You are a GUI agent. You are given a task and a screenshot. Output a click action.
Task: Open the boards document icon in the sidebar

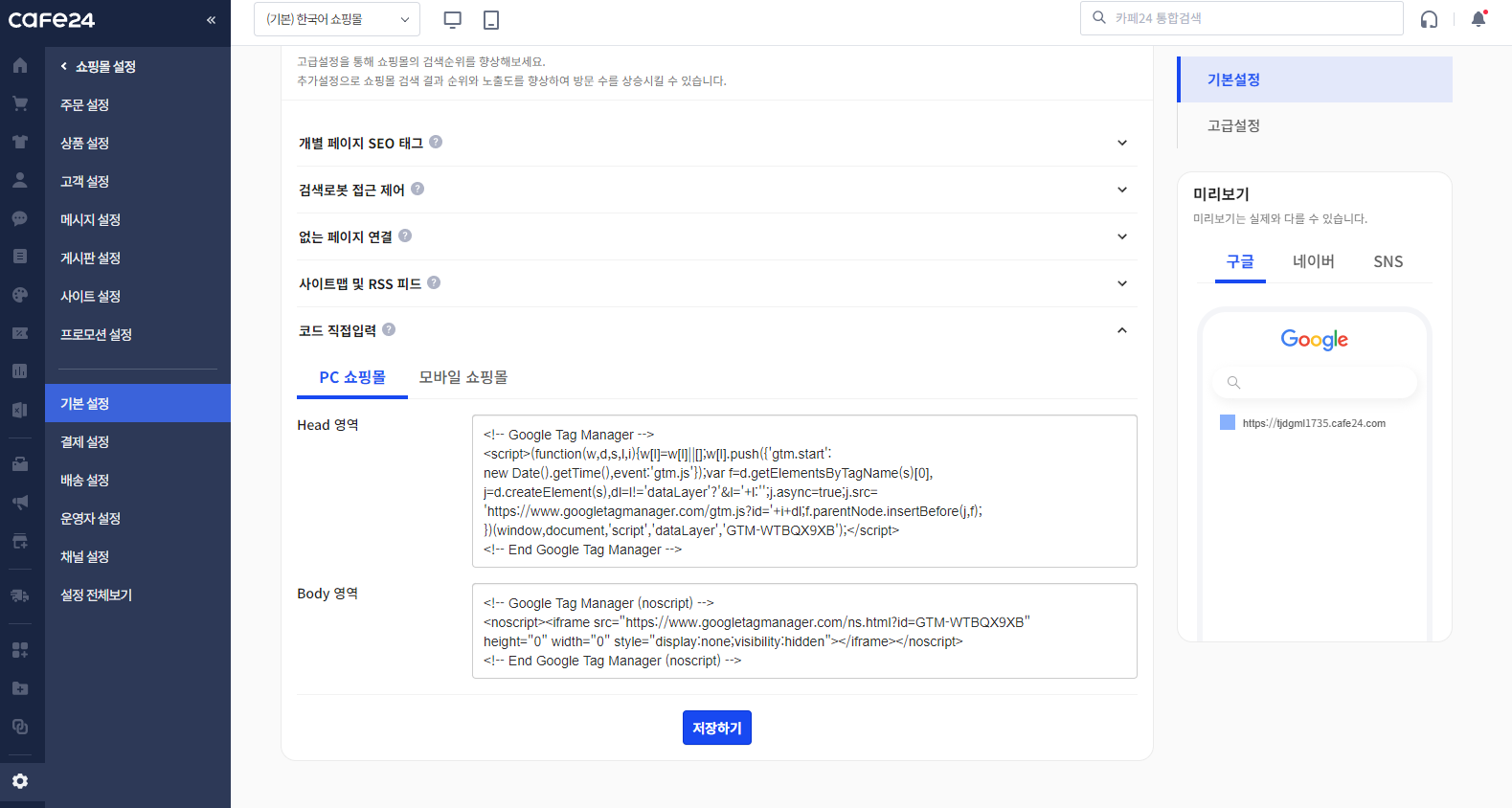[20, 257]
